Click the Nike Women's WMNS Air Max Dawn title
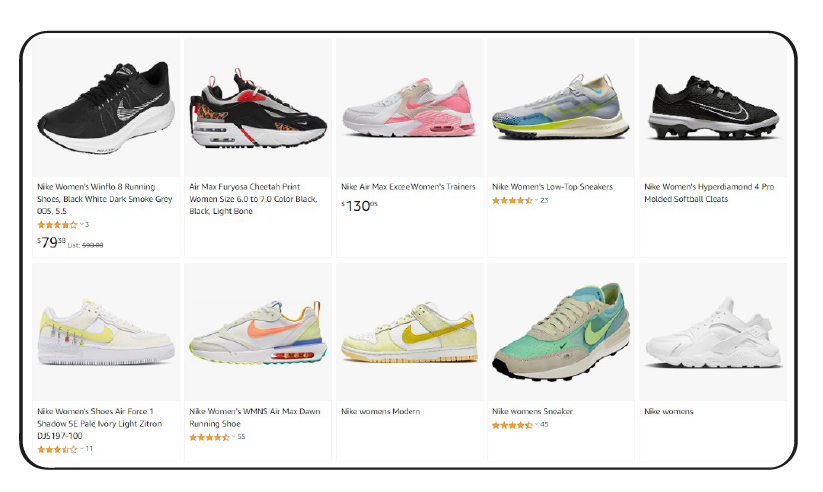 point(255,417)
